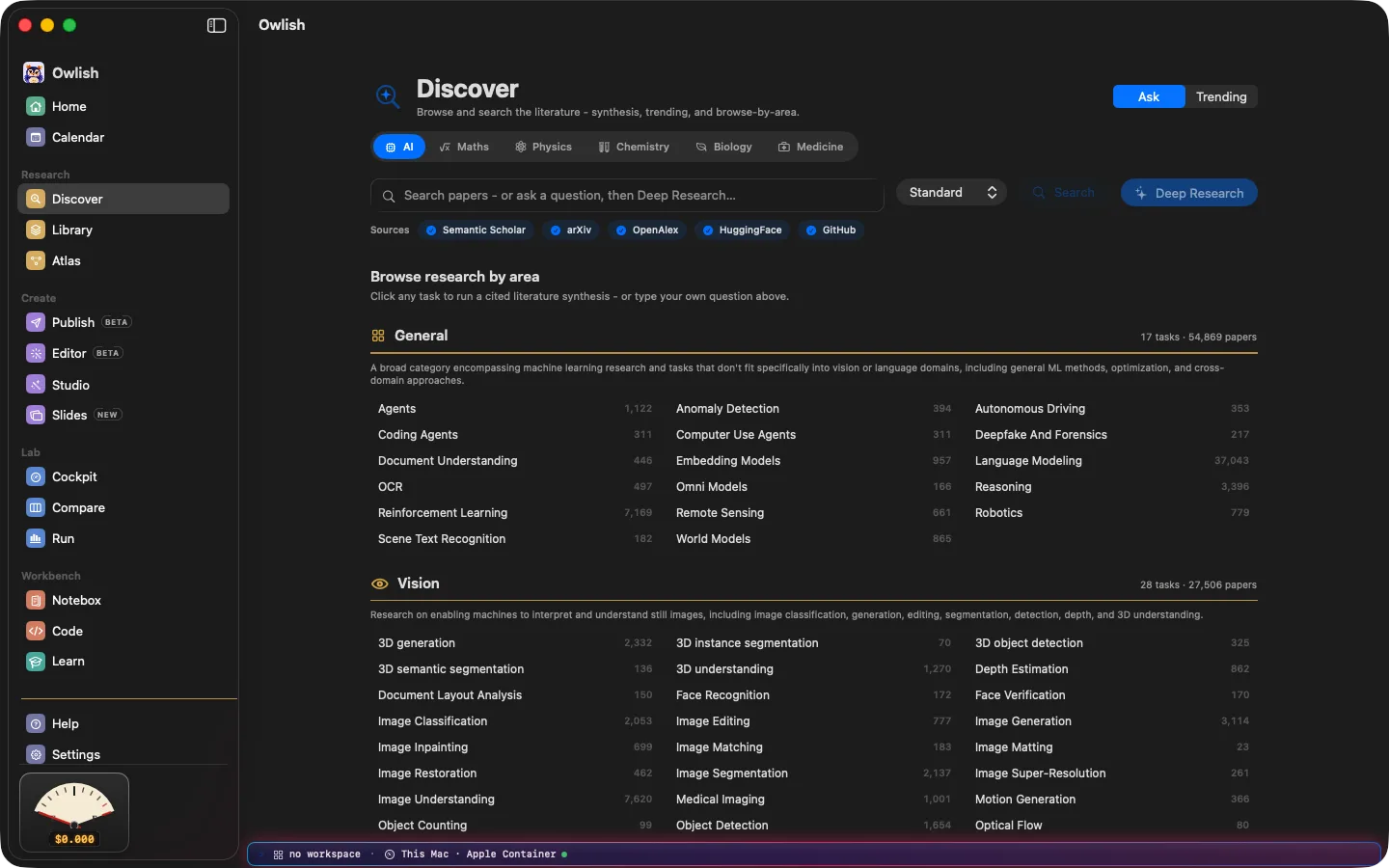Open the World Models task
Screen dimensions: 1389x868
click(813, 539)
